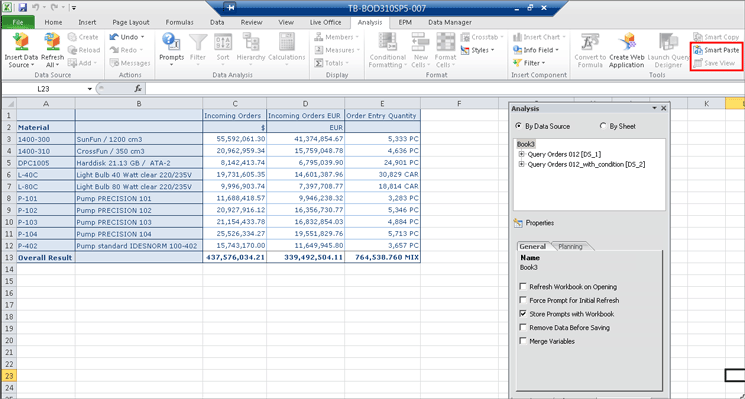Select cell with SunFun / 1200 cm3

[139, 139]
